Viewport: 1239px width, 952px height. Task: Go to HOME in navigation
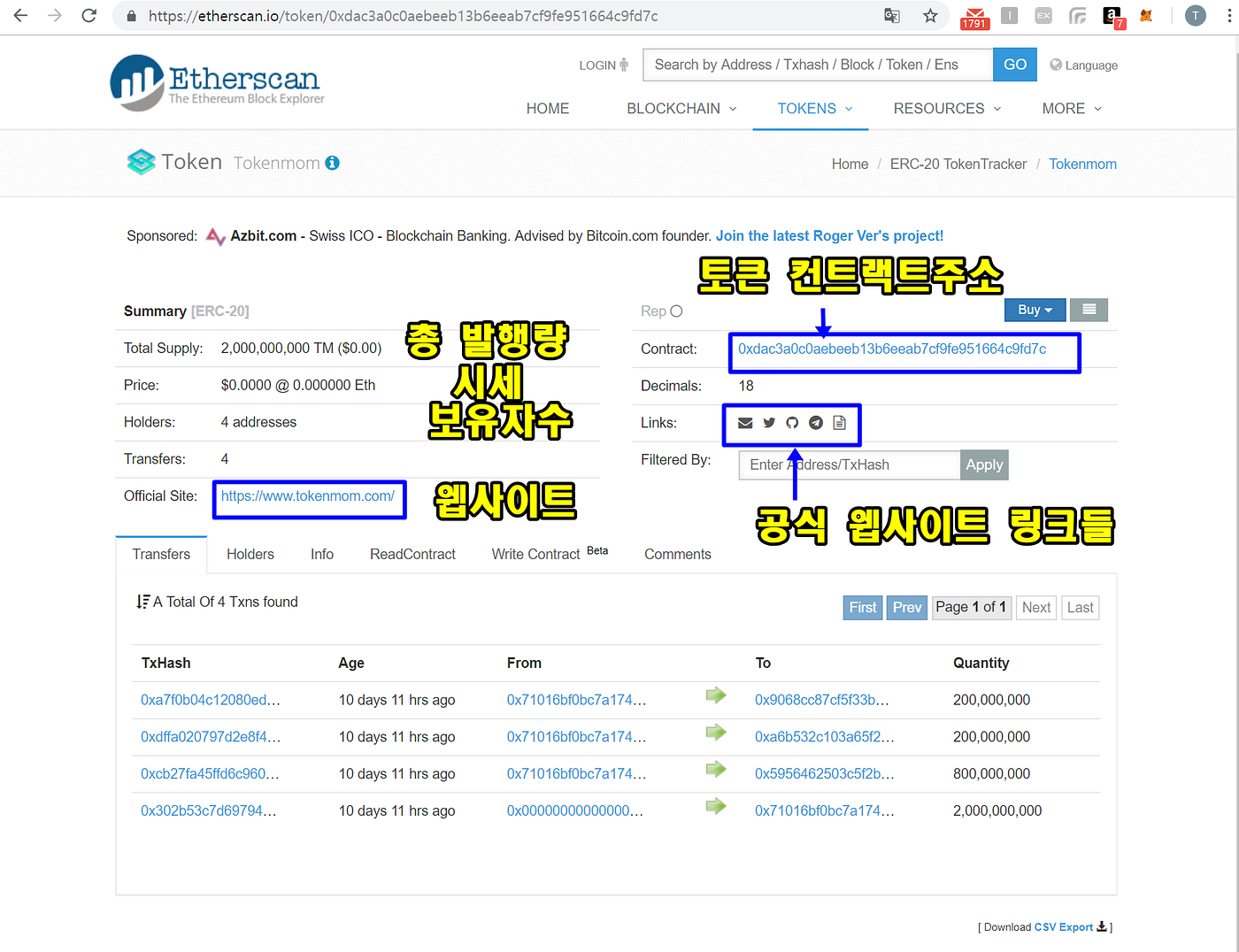click(548, 108)
